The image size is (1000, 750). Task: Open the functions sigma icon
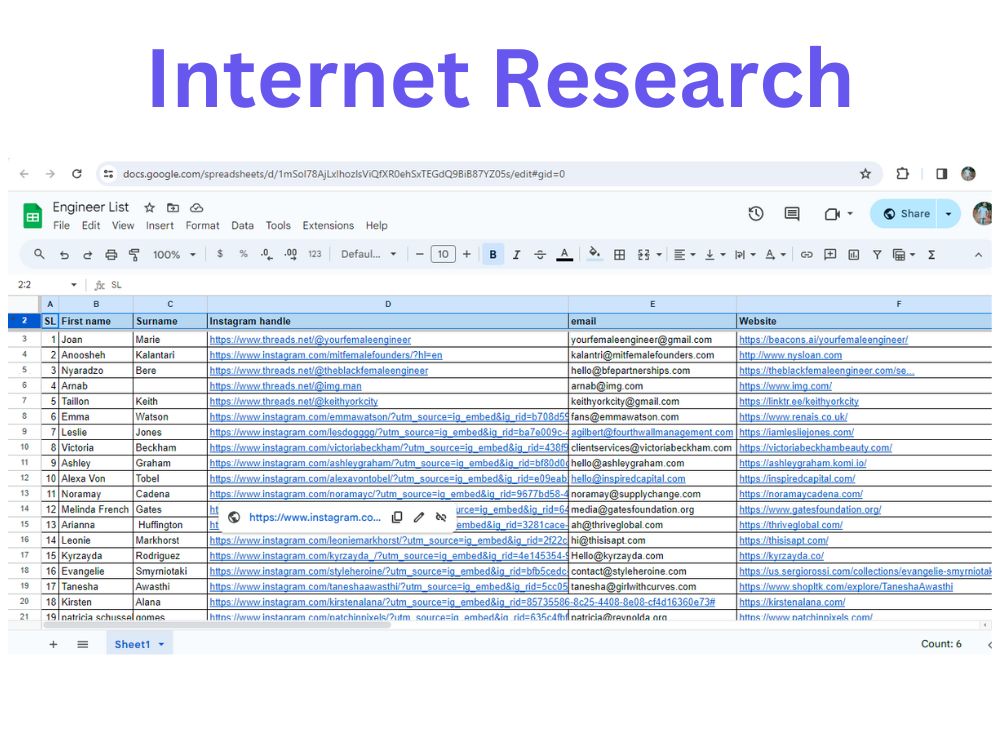tap(931, 254)
